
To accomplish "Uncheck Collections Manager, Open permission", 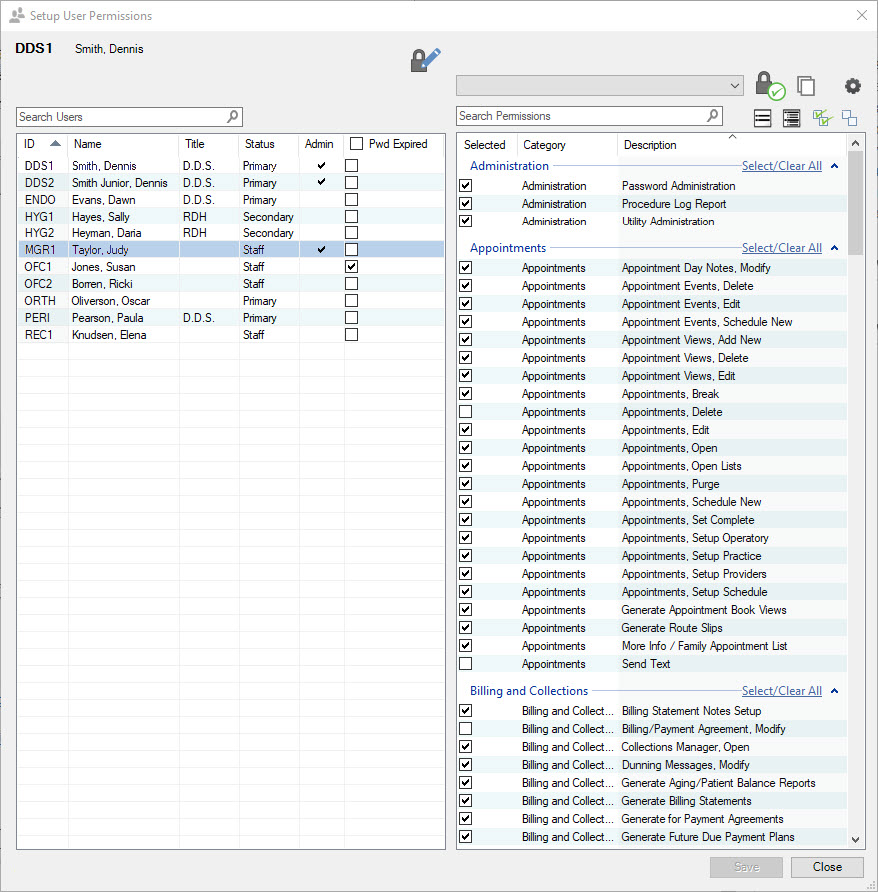I will click(x=465, y=746).
